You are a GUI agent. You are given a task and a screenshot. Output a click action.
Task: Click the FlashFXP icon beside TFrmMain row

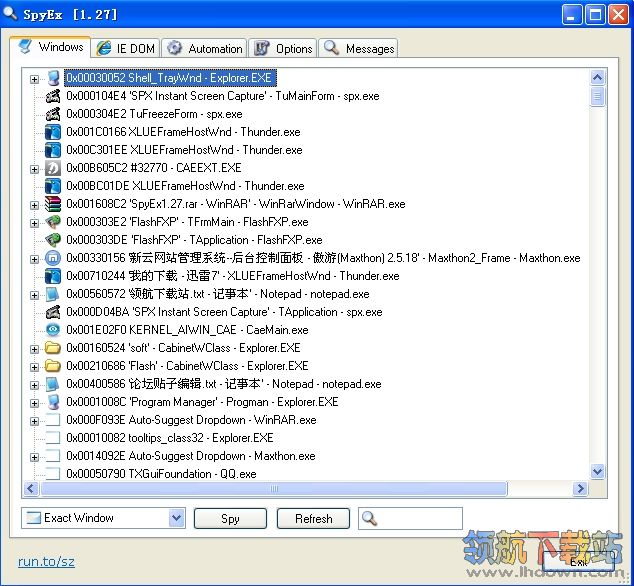(x=53, y=222)
